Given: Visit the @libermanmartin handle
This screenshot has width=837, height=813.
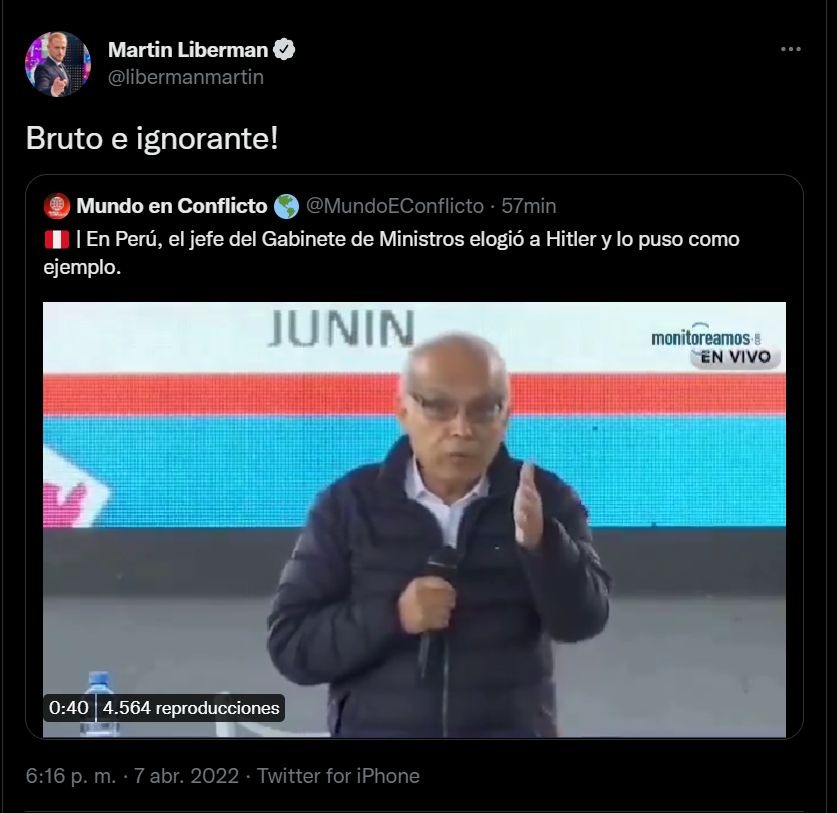Looking at the screenshot, I should click(x=186, y=77).
